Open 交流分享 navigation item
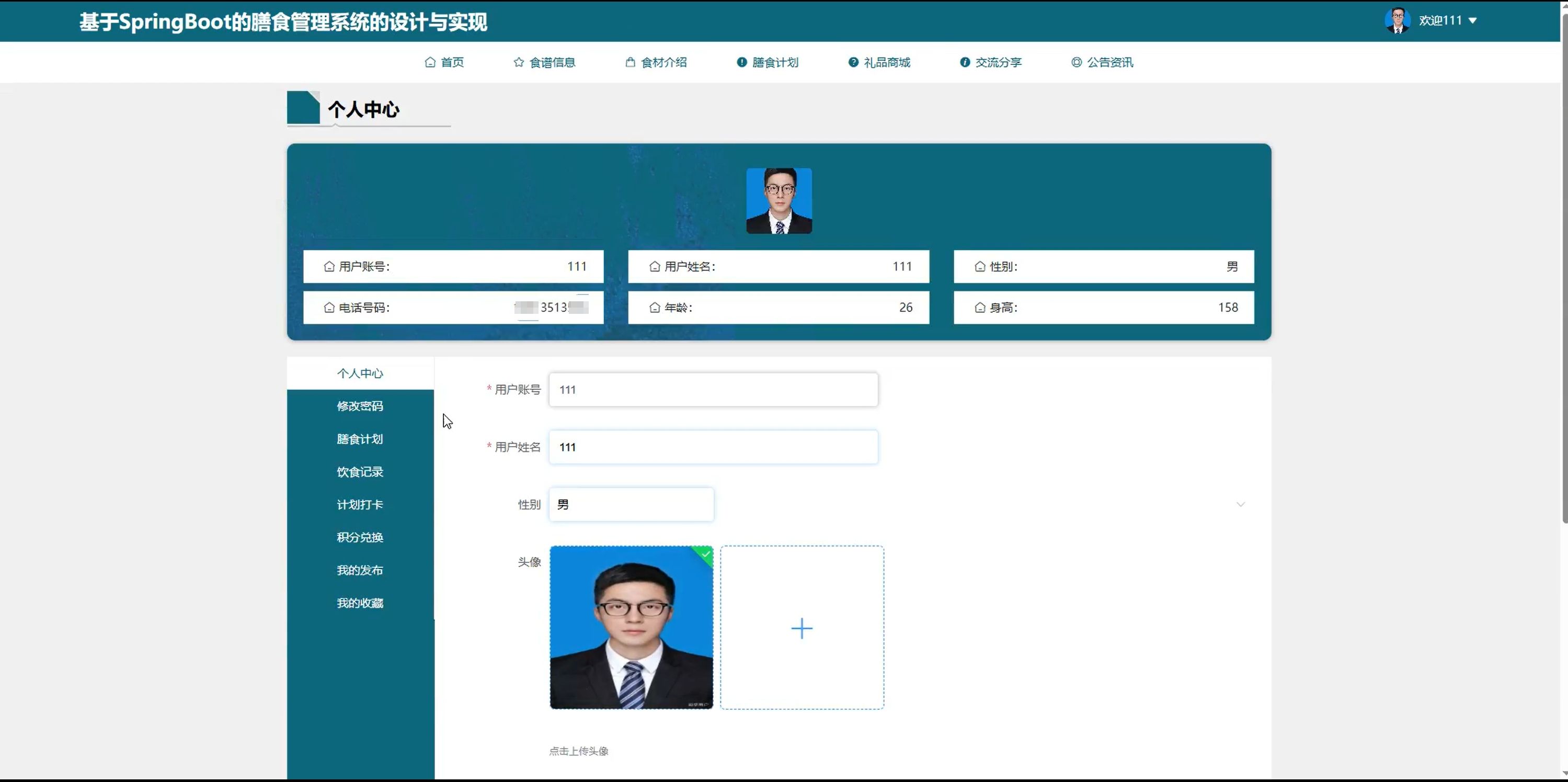Screen dimensions: 1568x782 click(x=991, y=62)
